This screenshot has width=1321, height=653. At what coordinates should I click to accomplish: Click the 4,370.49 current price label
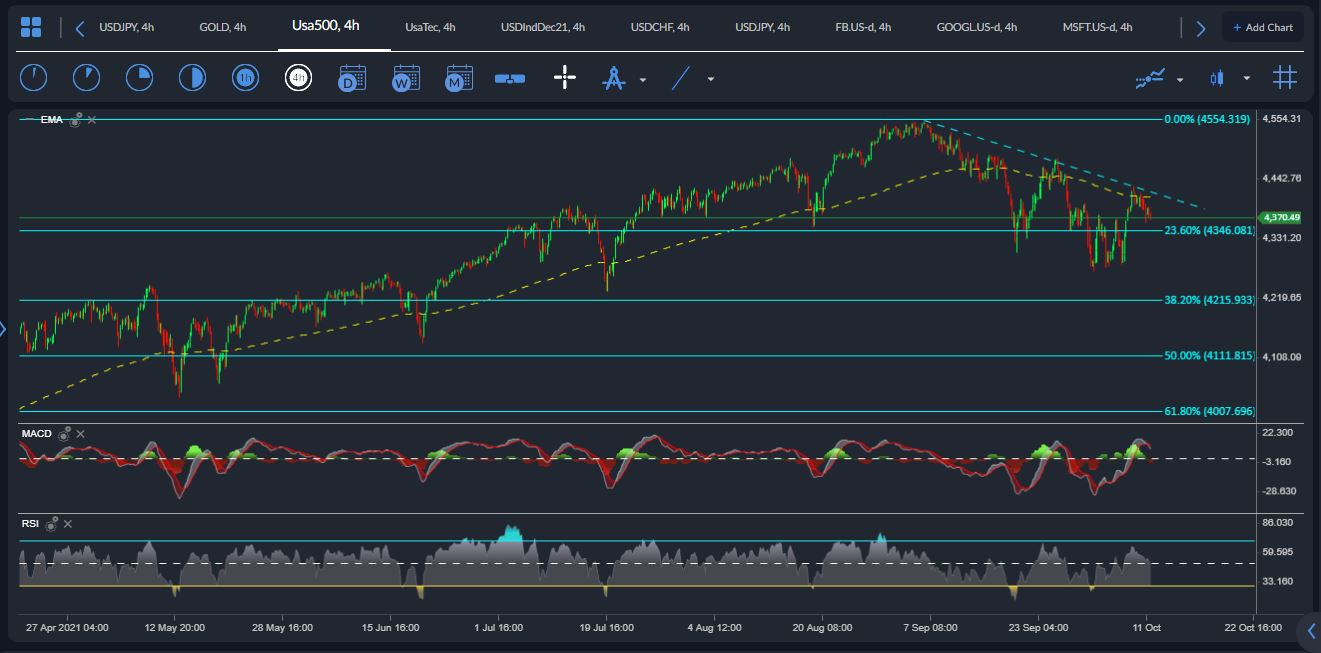[1280, 217]
